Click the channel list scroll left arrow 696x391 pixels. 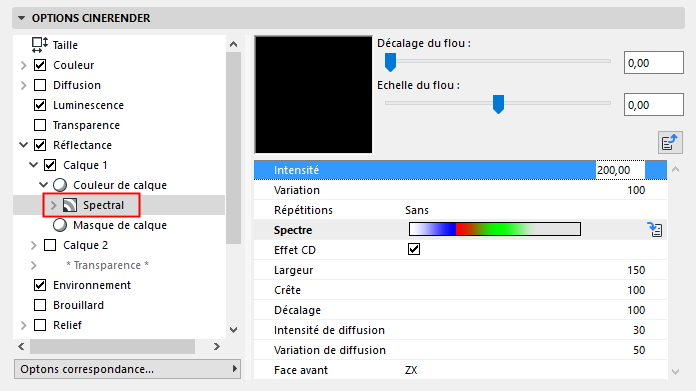21,346
